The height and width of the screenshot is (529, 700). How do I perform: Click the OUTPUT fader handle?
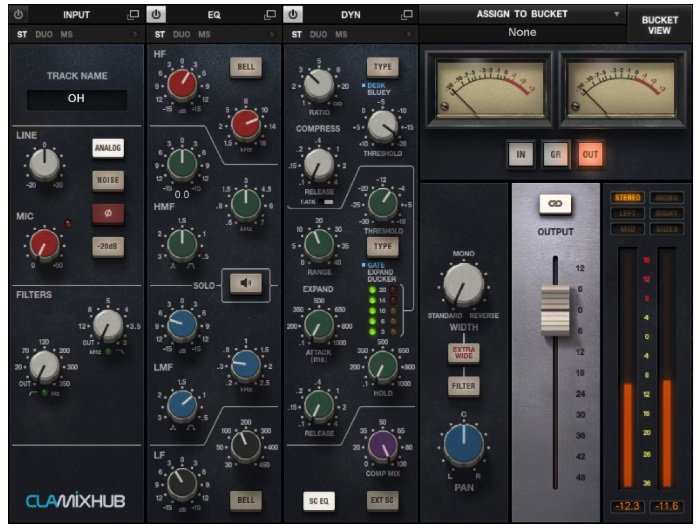[x=553, y=309]
